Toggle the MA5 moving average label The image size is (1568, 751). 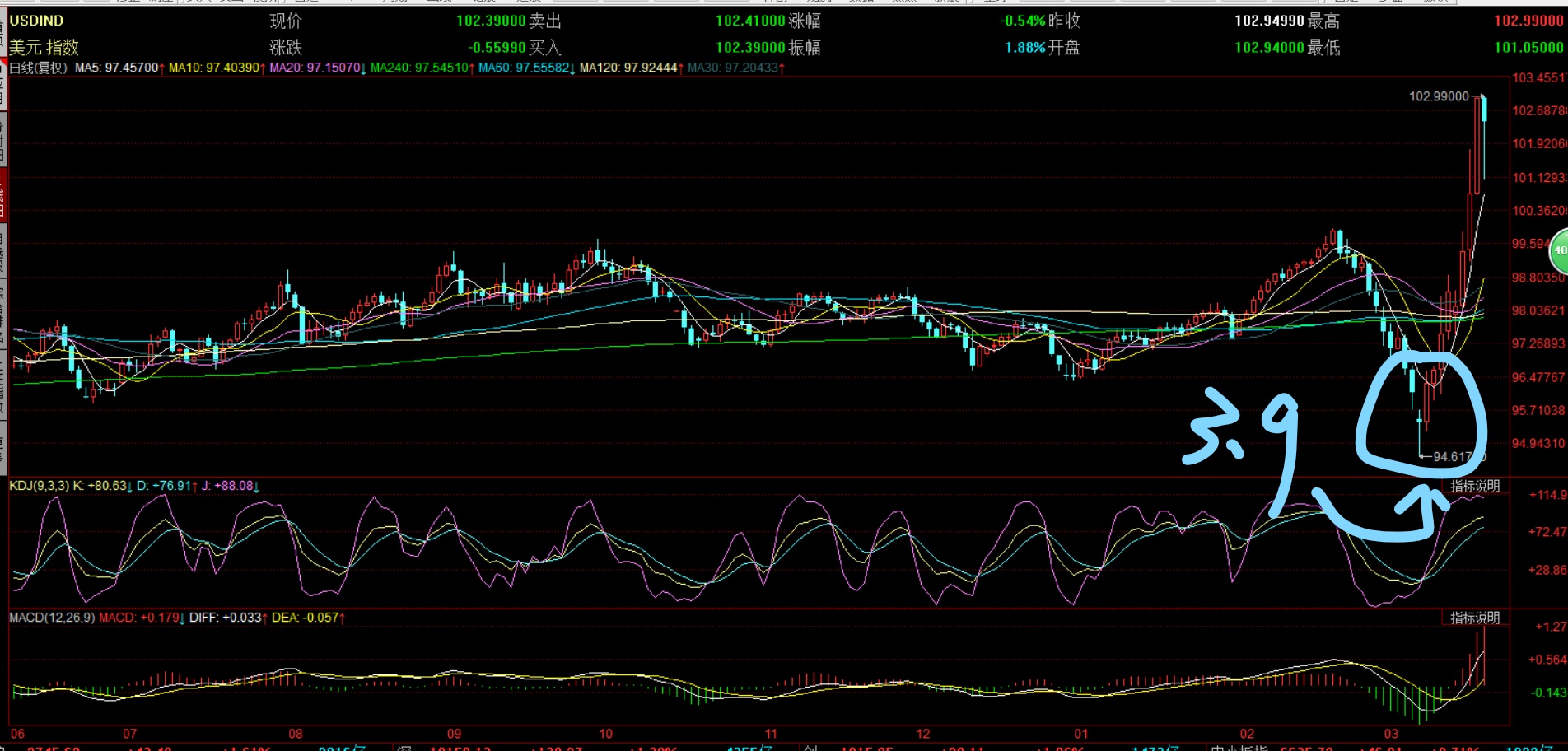[119, 68]
